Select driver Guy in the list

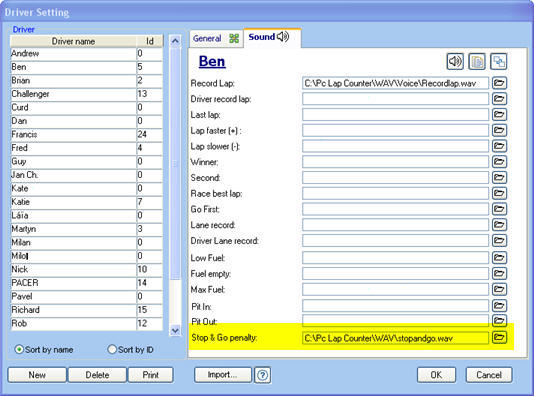(x=73, y=161)
